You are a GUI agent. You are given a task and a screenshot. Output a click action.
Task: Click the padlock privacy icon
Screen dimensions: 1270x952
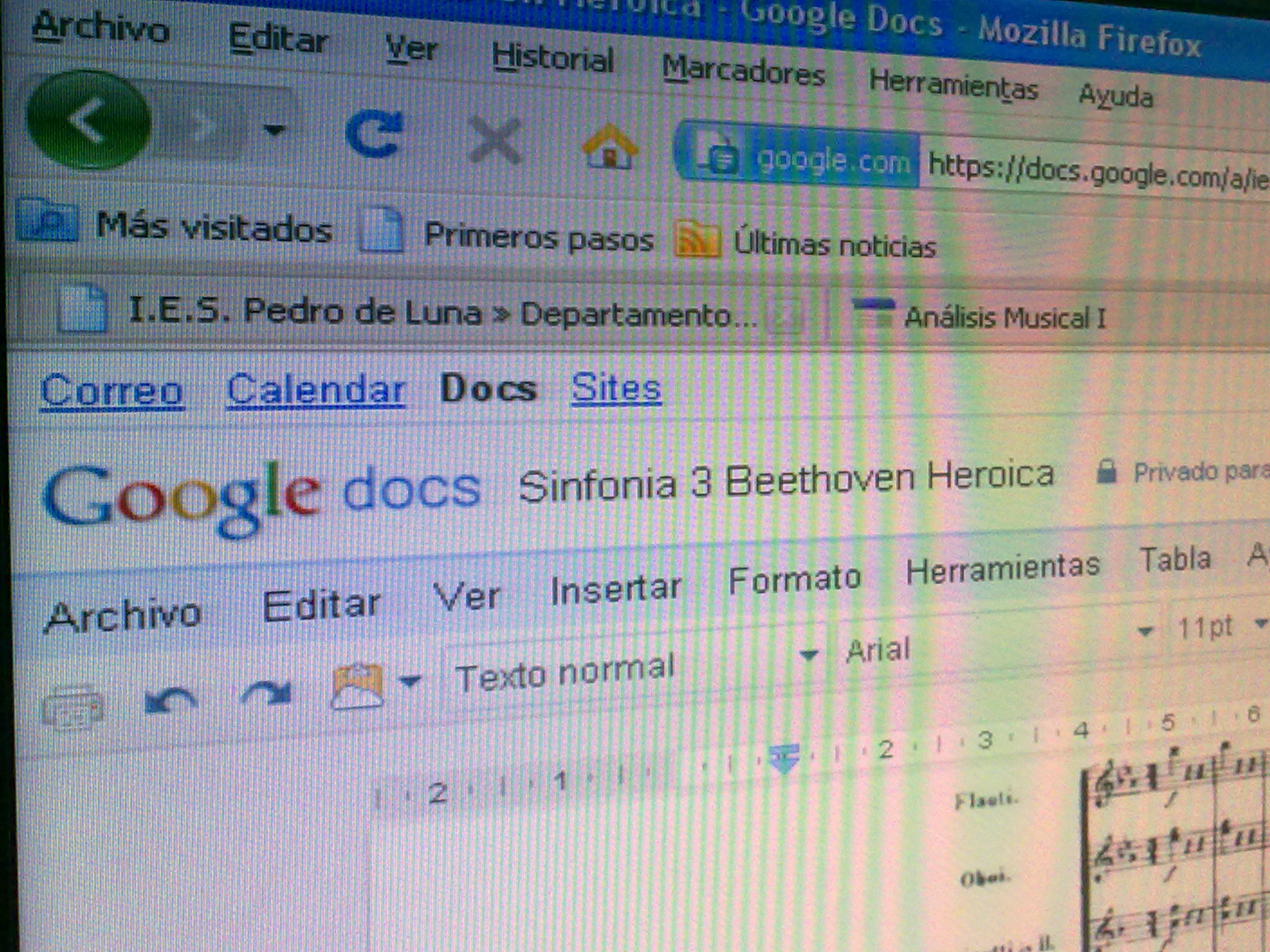pyautogui.click(x=1106, y=472)
